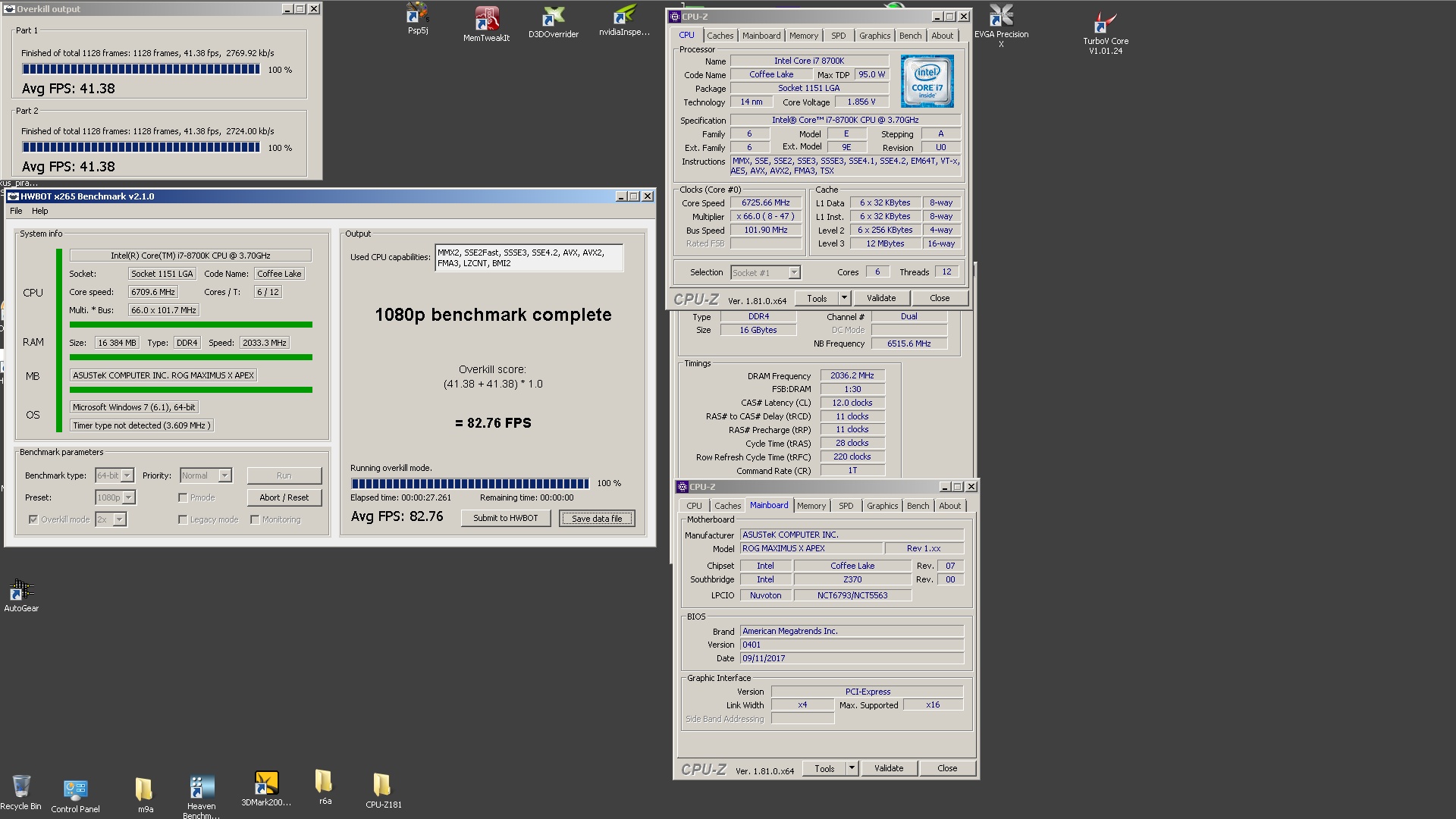Screen dimensions: 1456x819
Task: Open the m9a folder
Action: click(144, 795)
